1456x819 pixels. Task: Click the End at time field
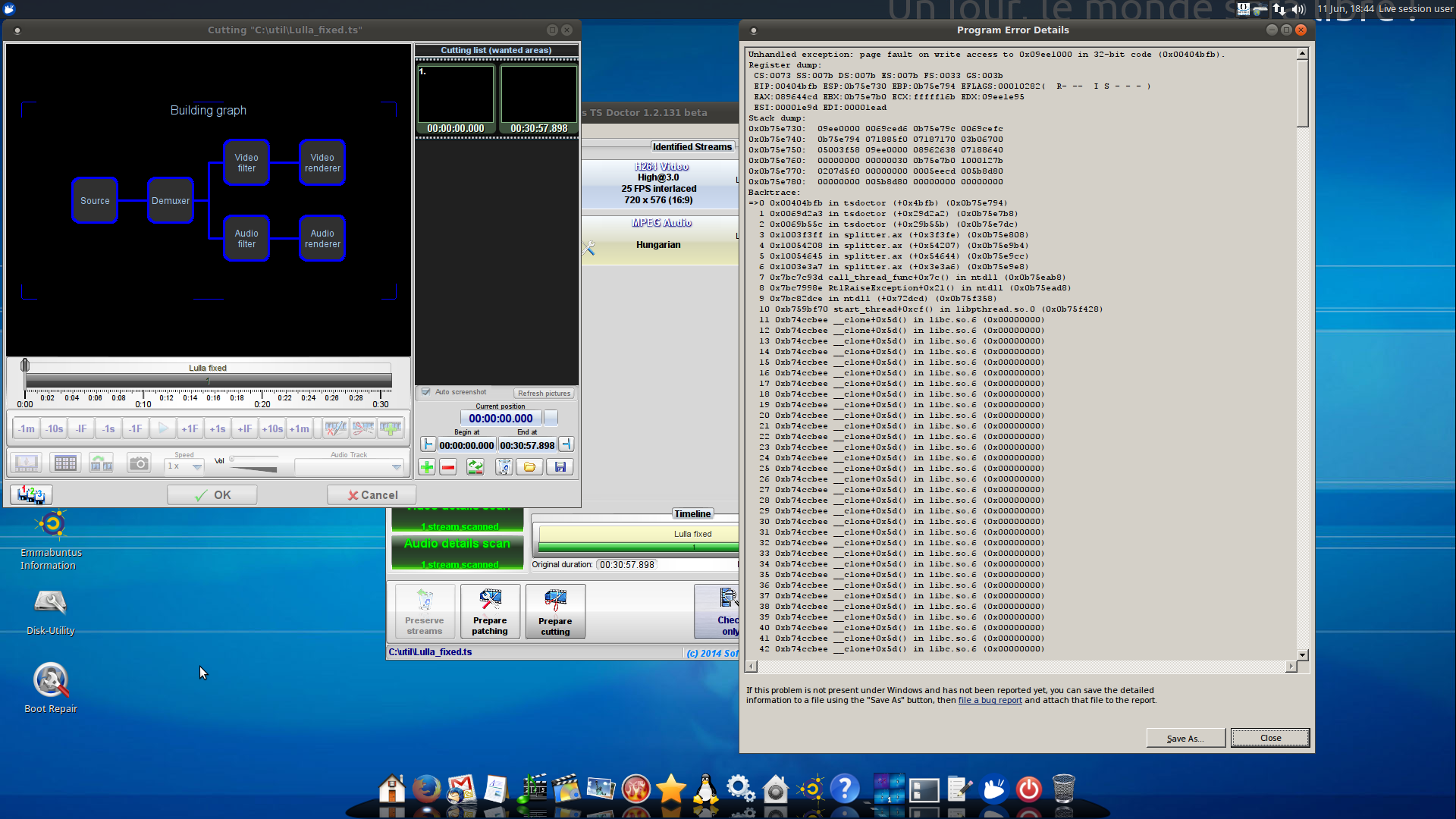point(527,446)
